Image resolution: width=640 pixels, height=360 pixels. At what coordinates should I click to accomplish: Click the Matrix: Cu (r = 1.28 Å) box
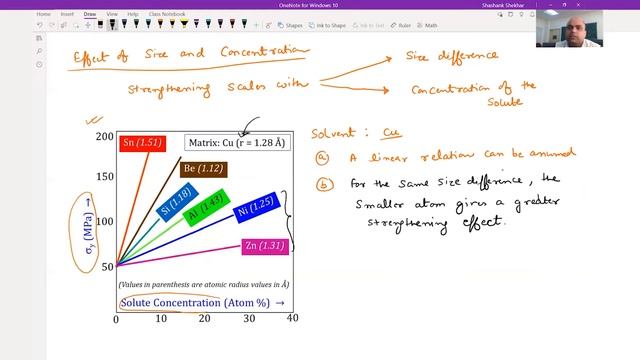(x=237, y=143)
